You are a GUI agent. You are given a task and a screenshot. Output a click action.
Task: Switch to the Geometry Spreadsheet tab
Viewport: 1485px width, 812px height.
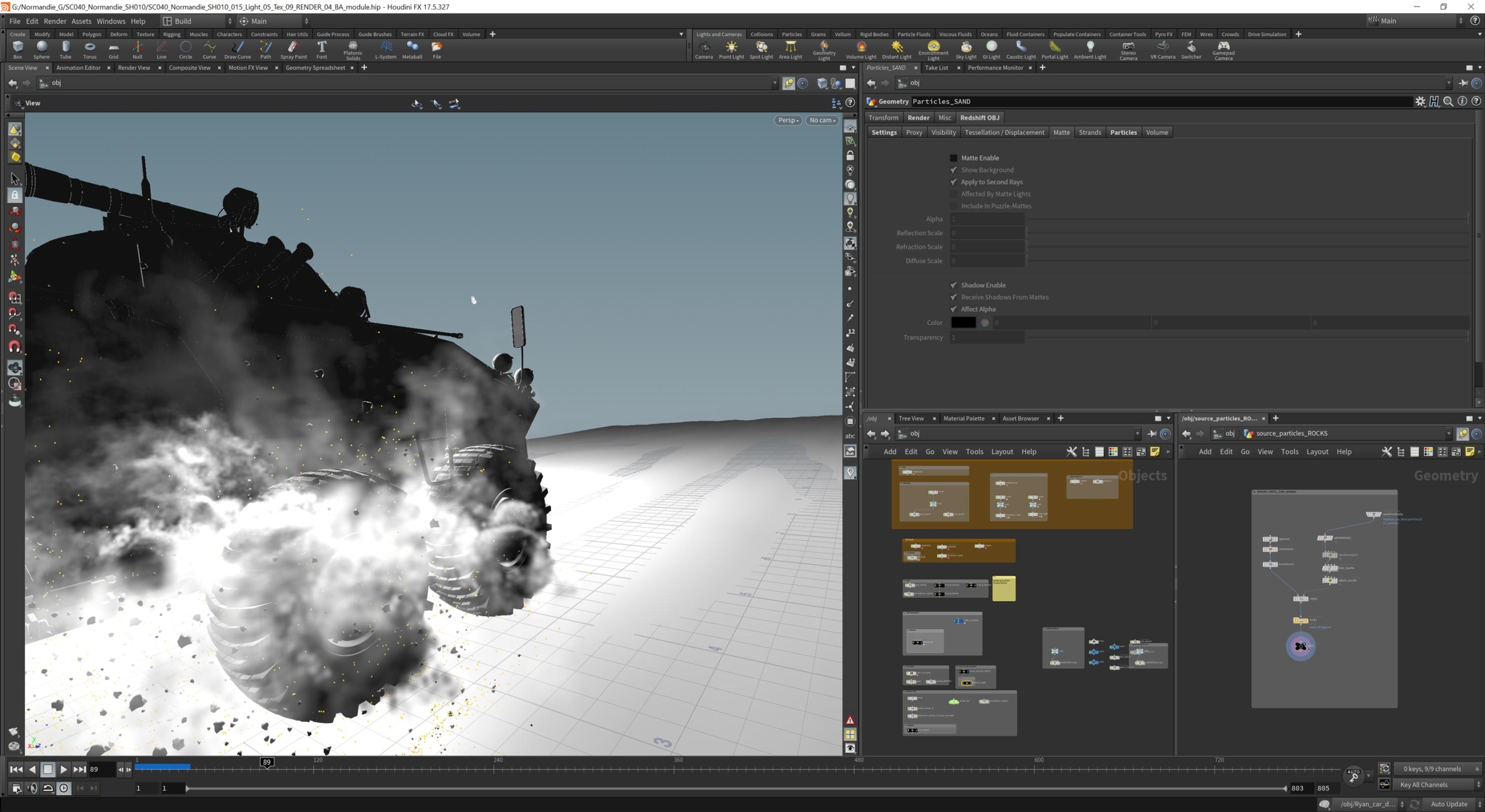[315, 68]
